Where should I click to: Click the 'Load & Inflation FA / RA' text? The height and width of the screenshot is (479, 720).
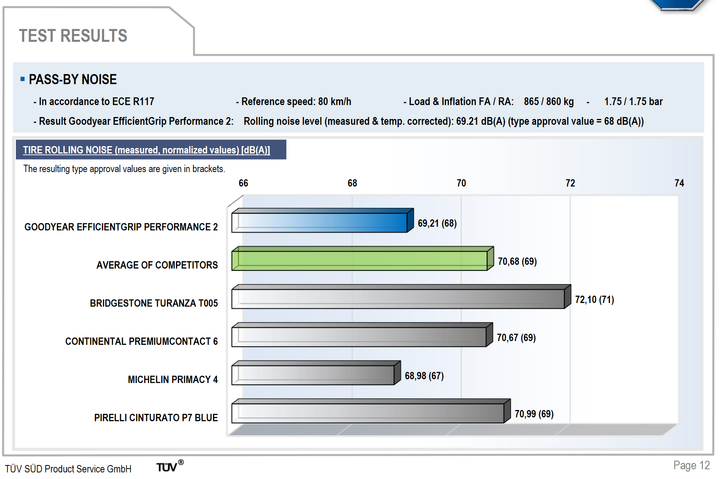click(x=461, y=101)
